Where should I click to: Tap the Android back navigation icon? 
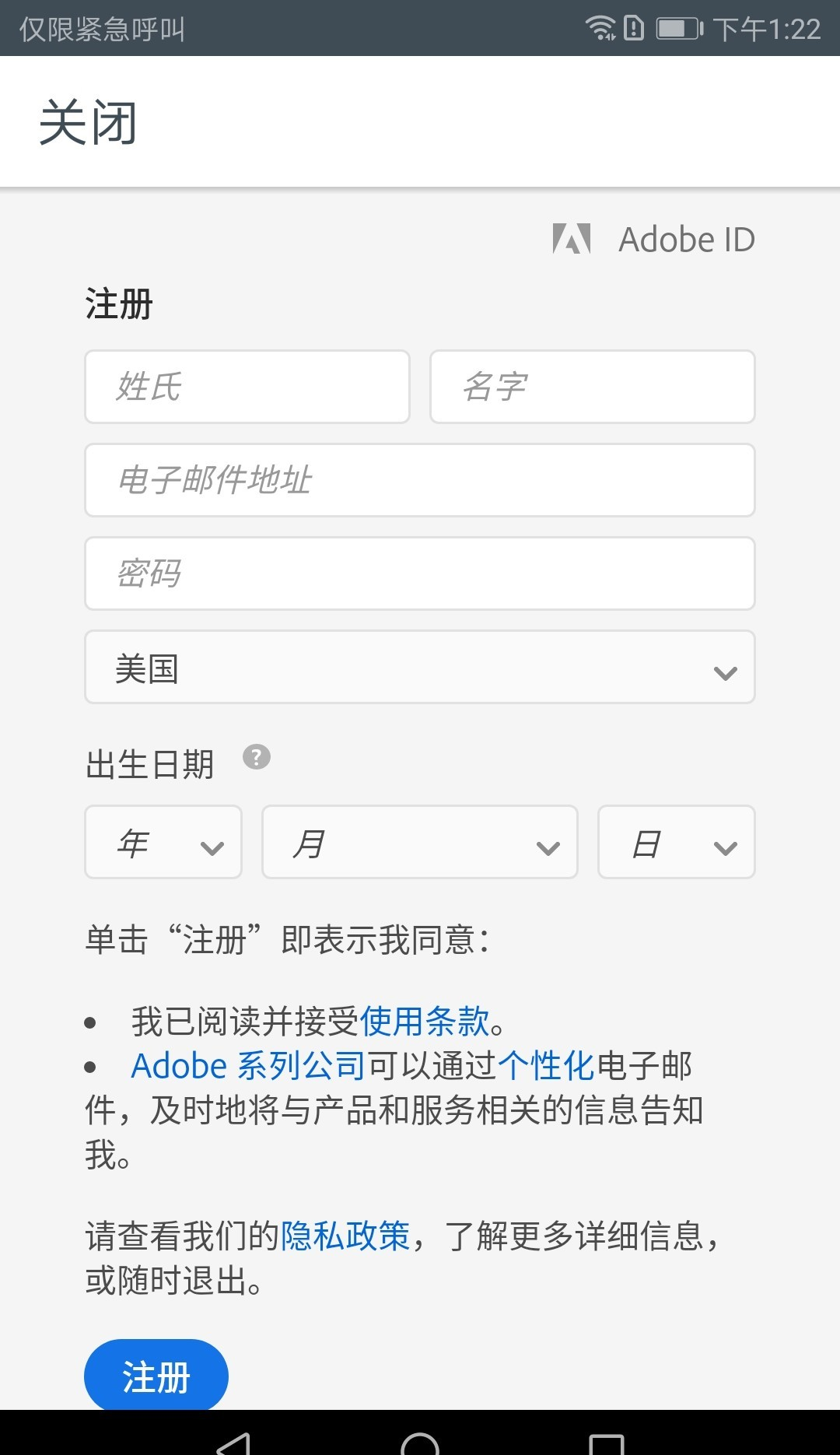[233, 1442]
